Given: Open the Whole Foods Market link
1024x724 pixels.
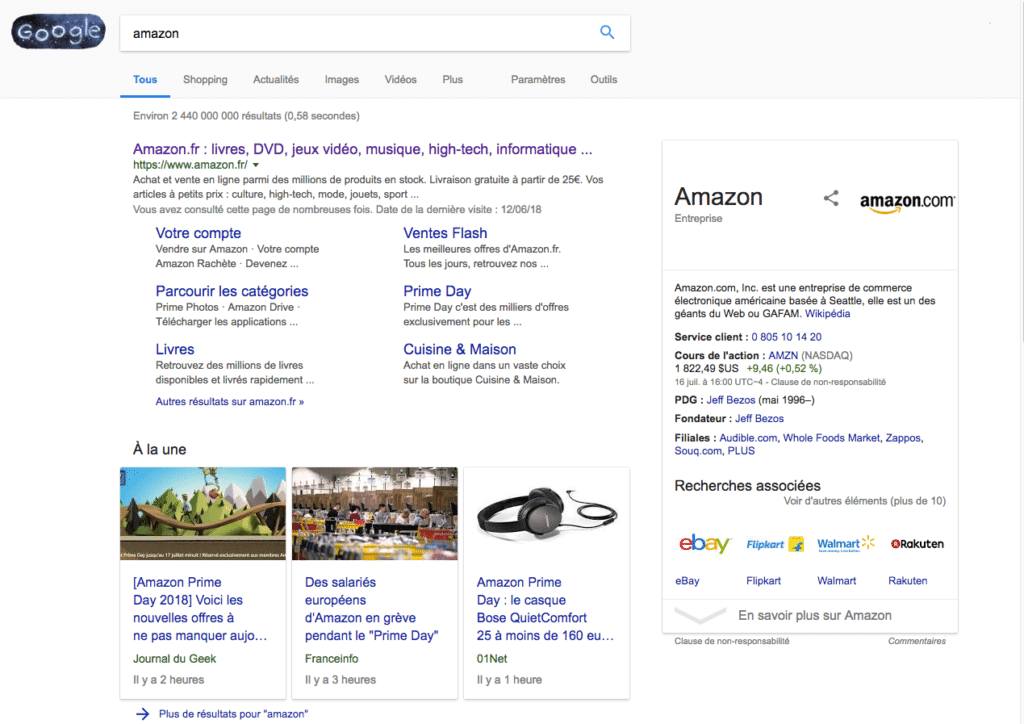Looking at the screenshot, I should click(x=831, y=437).
